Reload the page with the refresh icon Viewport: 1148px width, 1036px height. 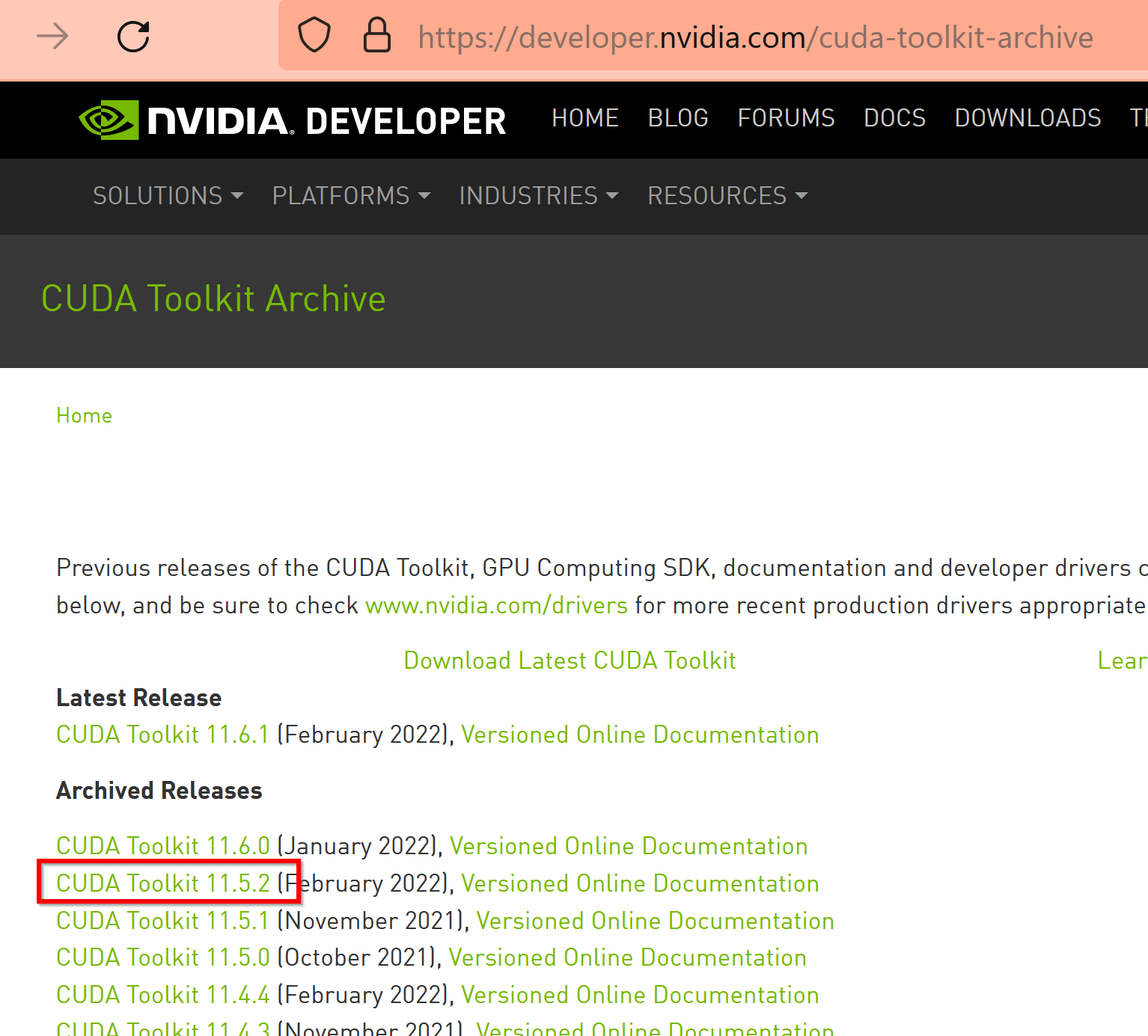point(133,36)
